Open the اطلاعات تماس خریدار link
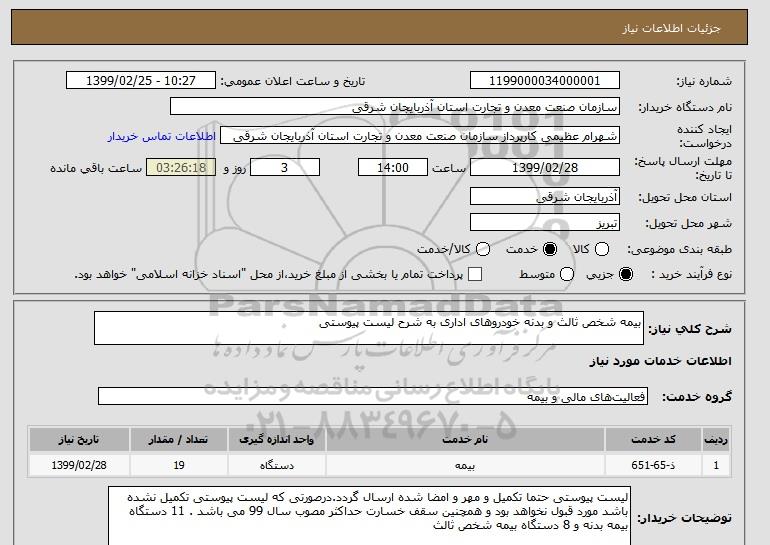Screen dimensions: 770x545 pos(162,136)
